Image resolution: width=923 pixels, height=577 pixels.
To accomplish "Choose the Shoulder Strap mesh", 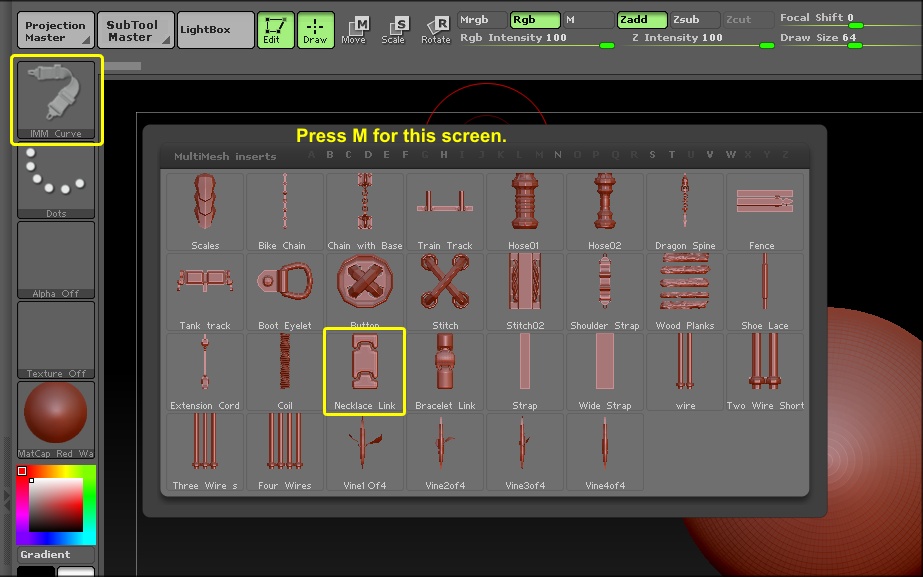I will point(605,292).
